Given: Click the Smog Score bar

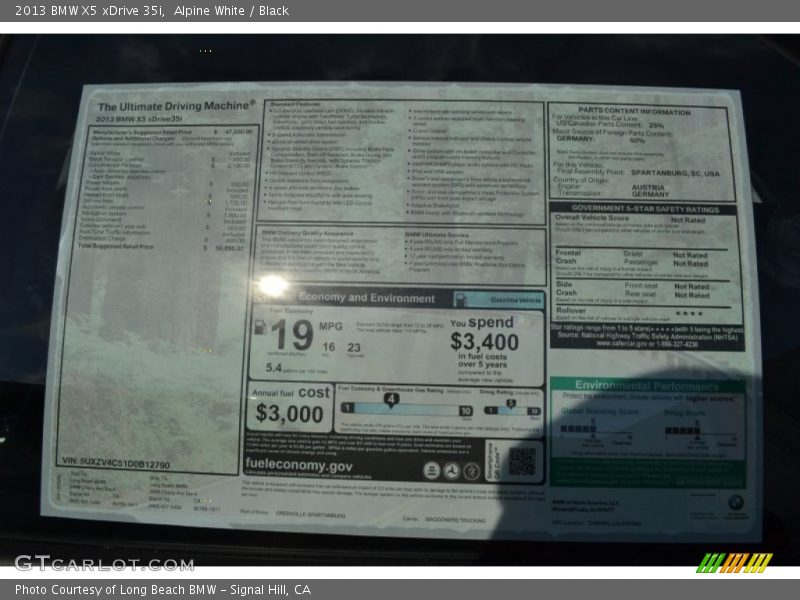Looking at the screenshot, I should [x=683, y=431].
